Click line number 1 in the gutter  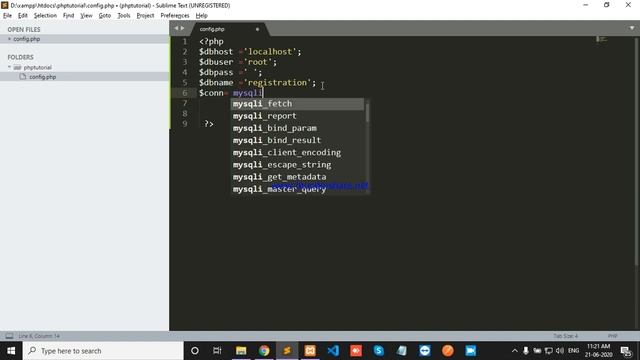click(x=184, y=42)
